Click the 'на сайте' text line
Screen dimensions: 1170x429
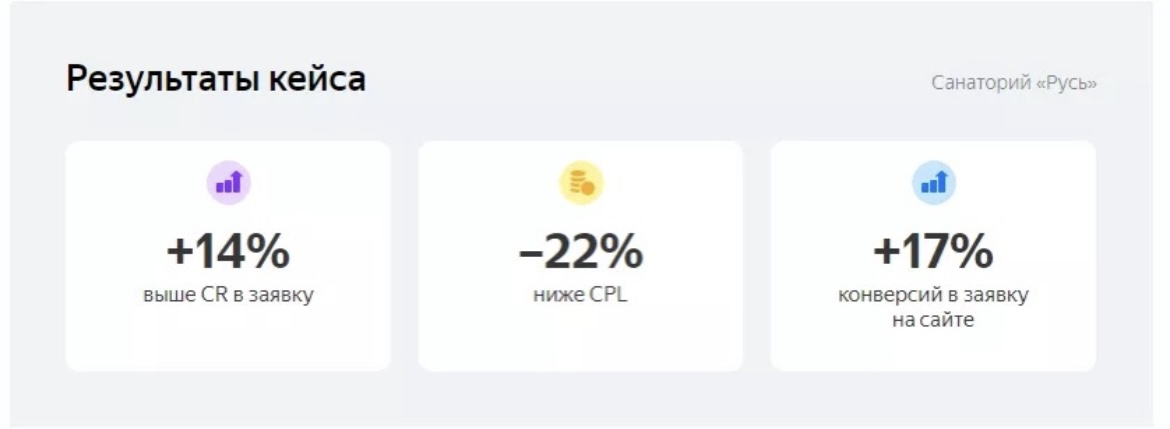933,321
